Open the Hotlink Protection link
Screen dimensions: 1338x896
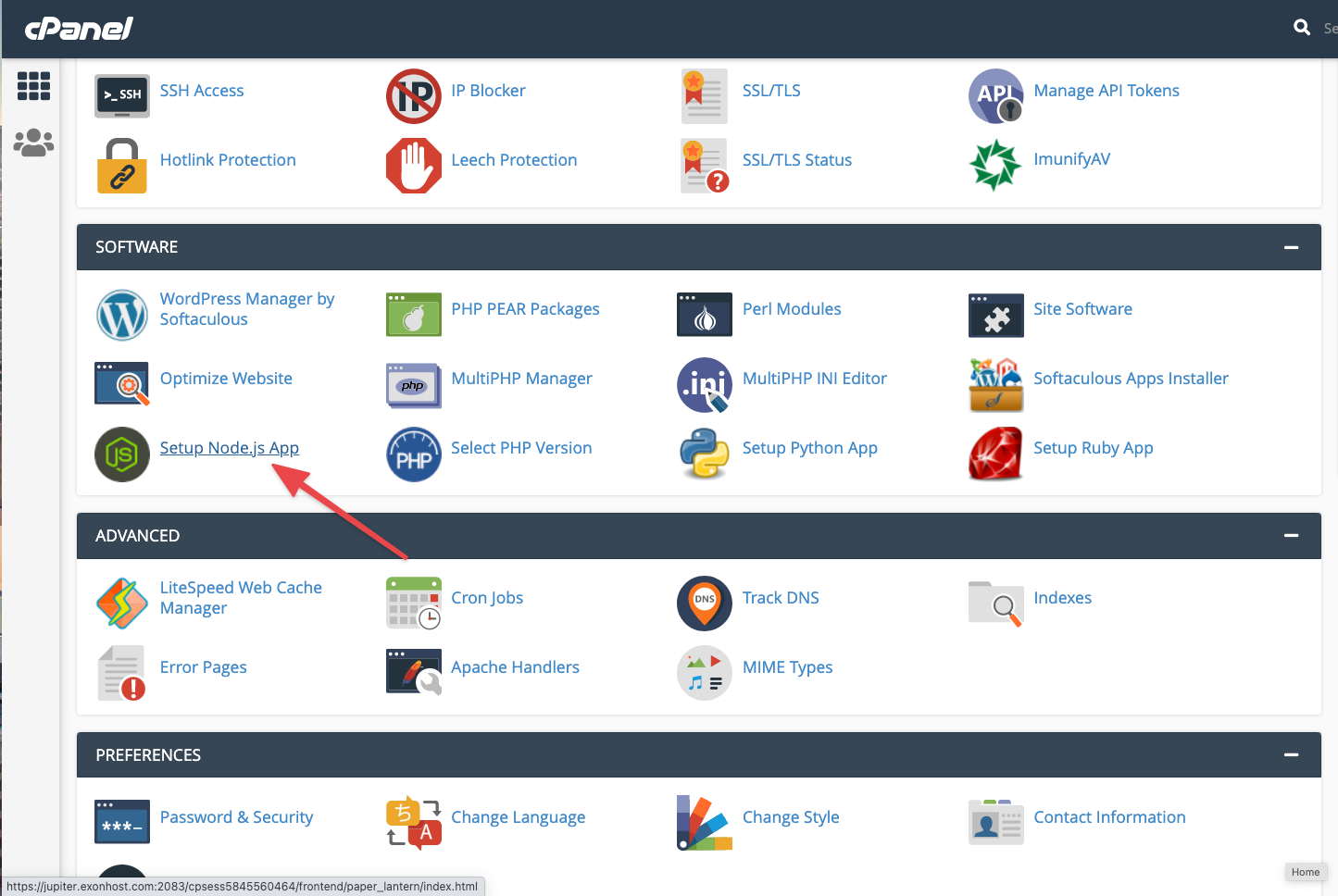point(228,160)
